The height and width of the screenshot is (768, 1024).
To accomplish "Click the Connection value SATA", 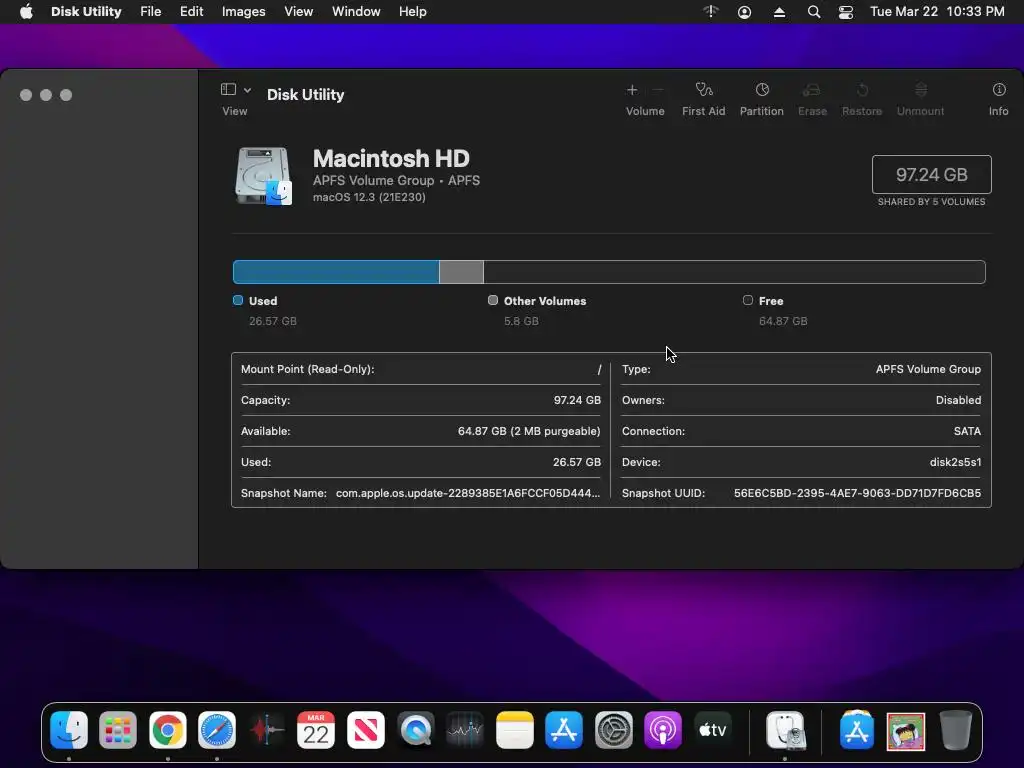I will point(967,431).
